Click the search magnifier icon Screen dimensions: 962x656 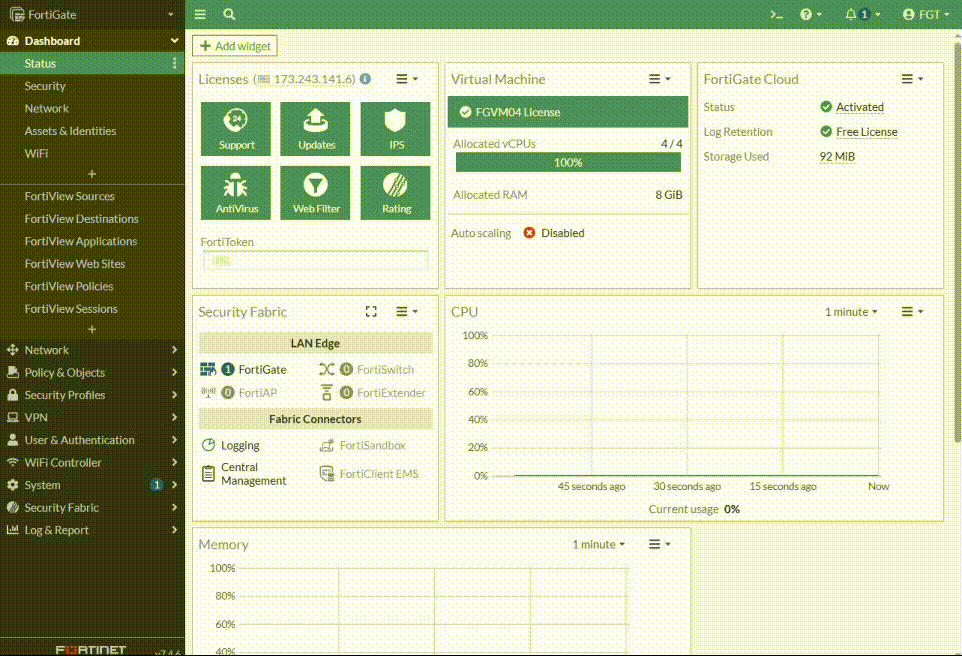pyautogui.click(x=230, y=15)
